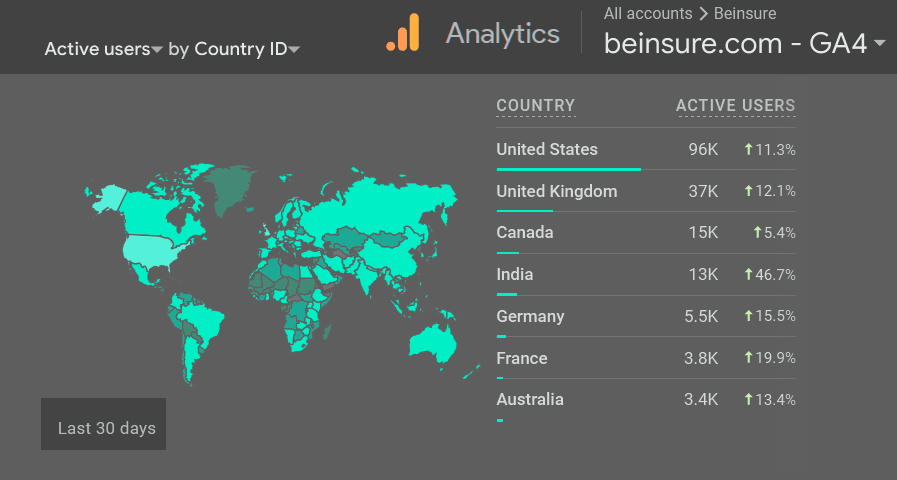
Task: Click the 46.7% growth figure
Action: (x=775, y=275)
